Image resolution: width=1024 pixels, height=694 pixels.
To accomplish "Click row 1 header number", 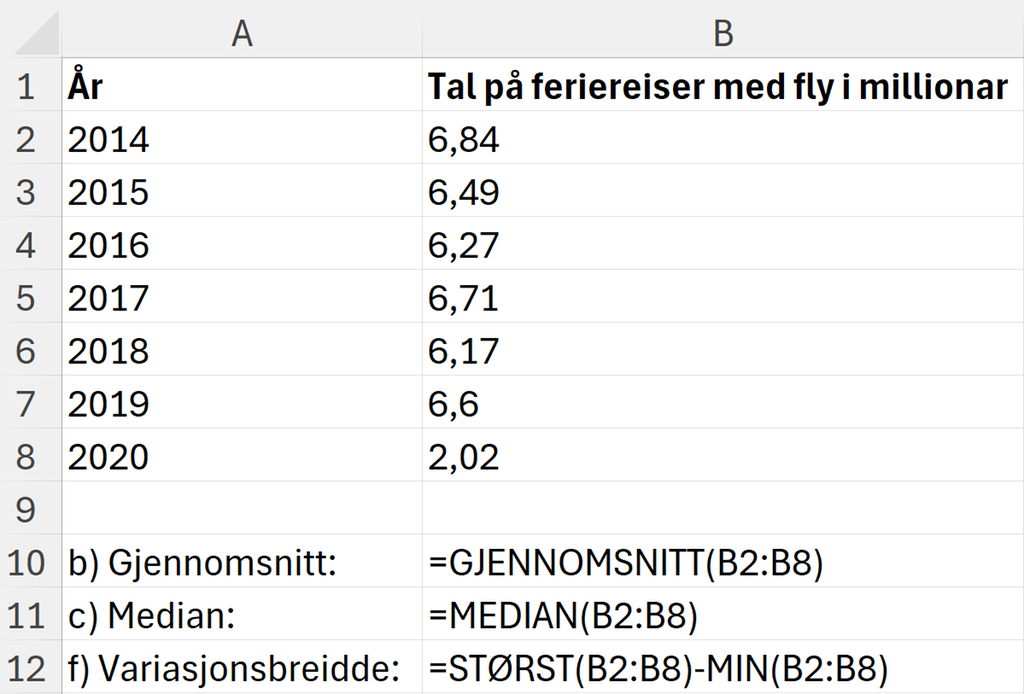I will (x=27, y=86).
